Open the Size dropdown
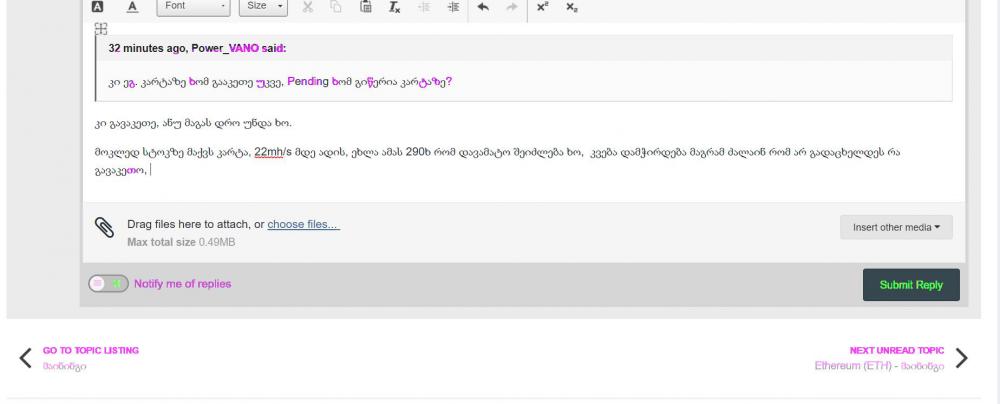1000x404 pixels. click(264, 7)
